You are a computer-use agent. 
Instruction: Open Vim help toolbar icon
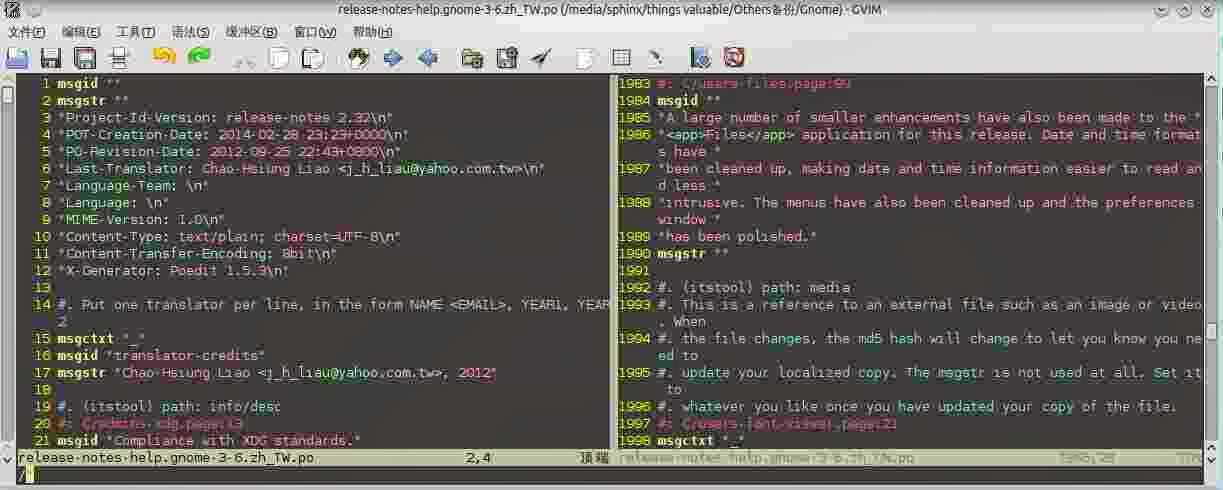point(701,58)
